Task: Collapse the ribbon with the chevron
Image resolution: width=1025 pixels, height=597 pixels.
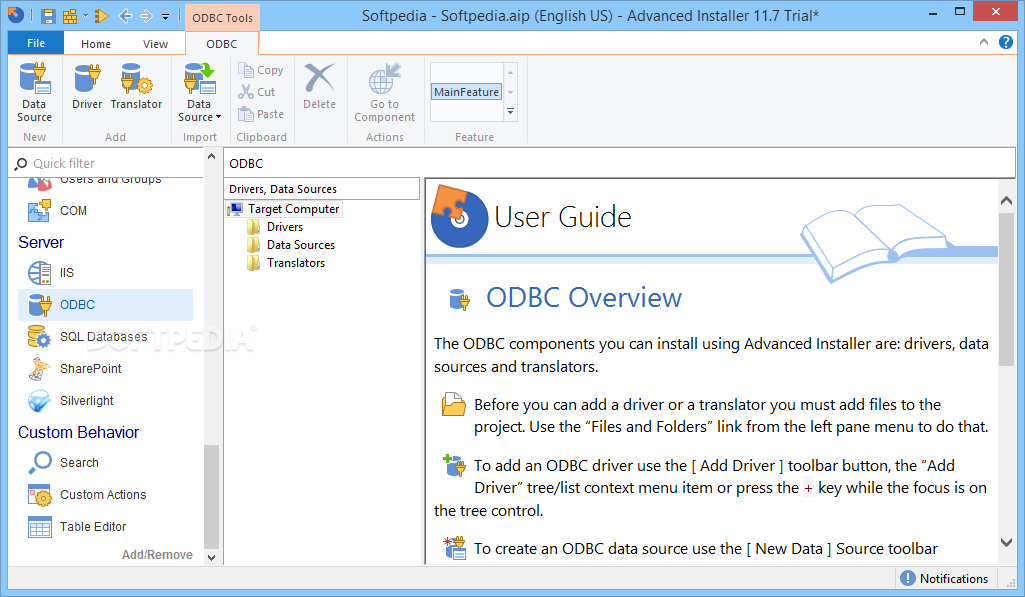Action: pyautogui.click(x=984, y=42)
